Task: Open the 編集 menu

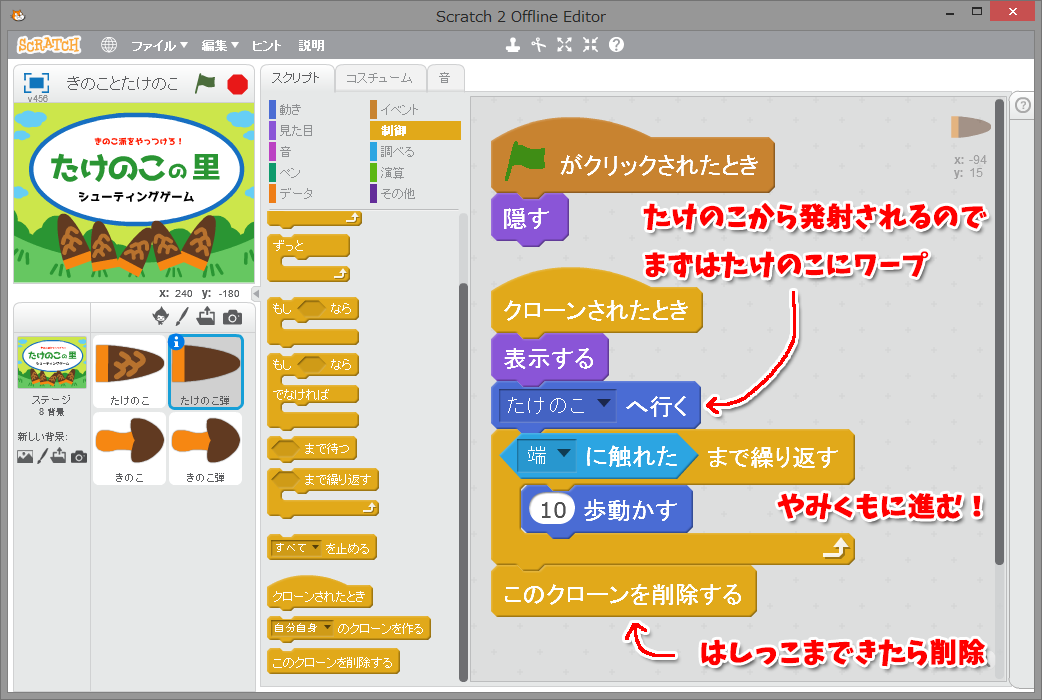Action: pyautogui.click(x=220, y=45)
